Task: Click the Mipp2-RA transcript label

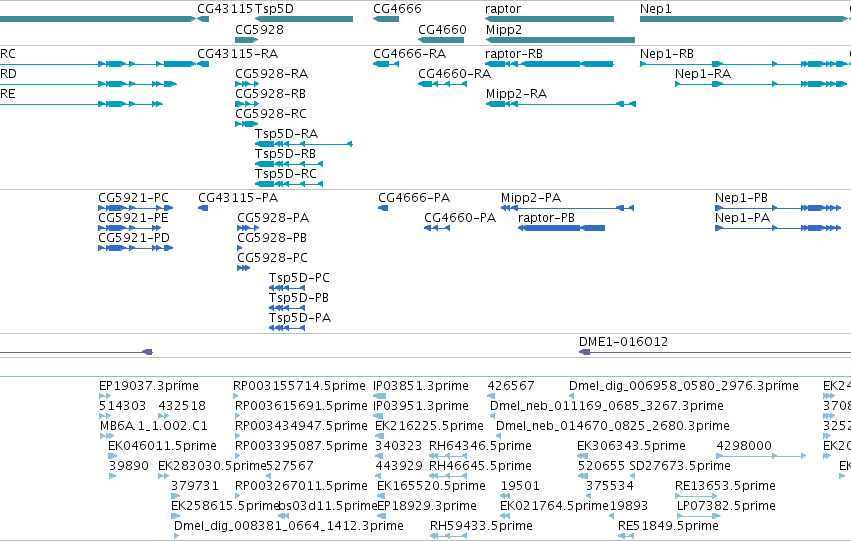Action: point(516,94)
